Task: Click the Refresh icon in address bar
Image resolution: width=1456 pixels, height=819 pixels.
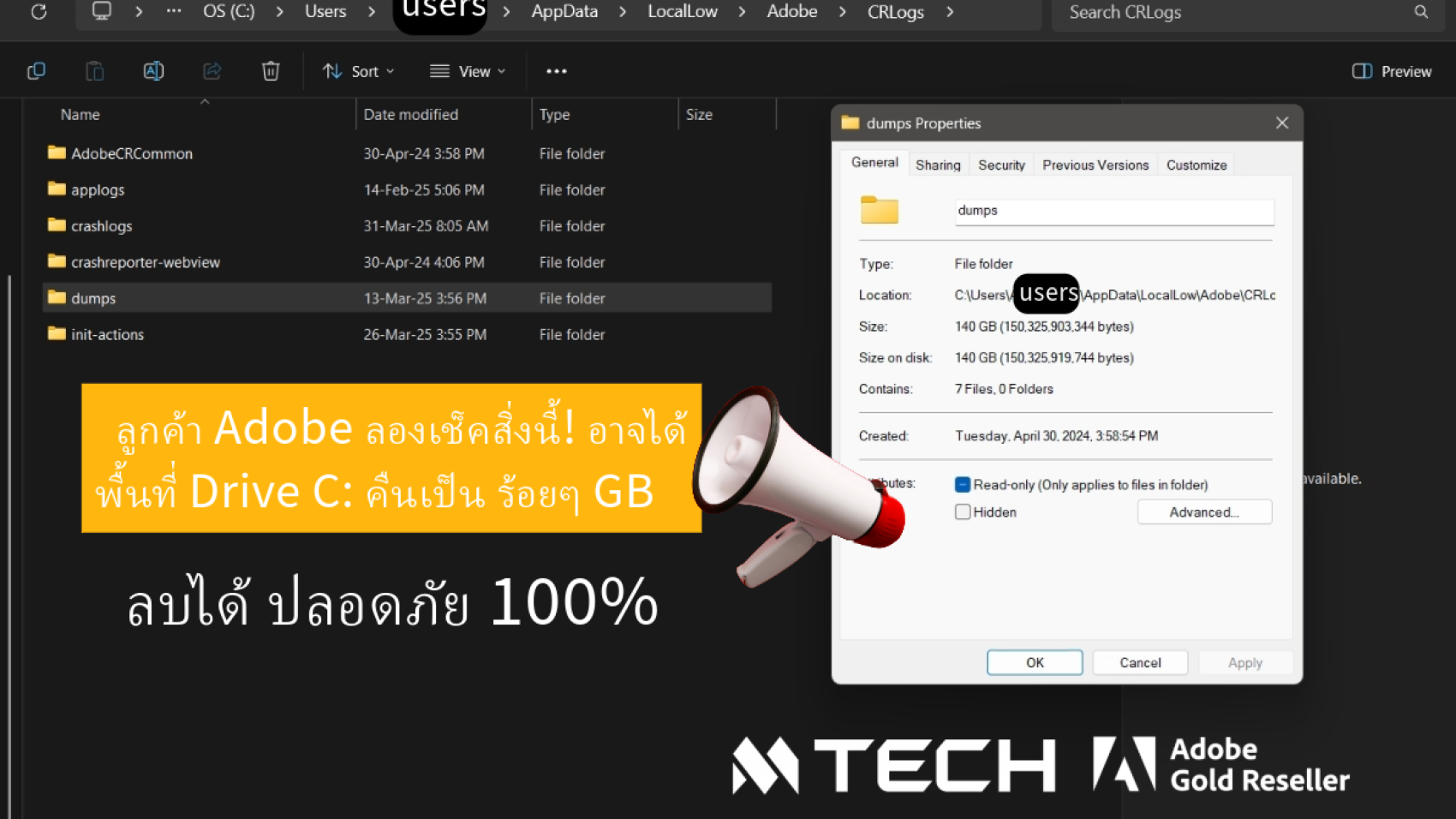Action: tap(39, 12)
